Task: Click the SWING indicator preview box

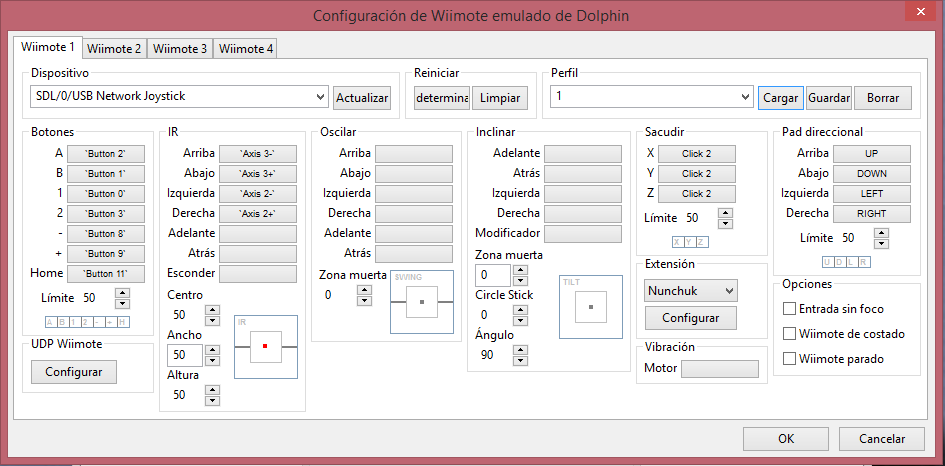Action: click(422, 301)
